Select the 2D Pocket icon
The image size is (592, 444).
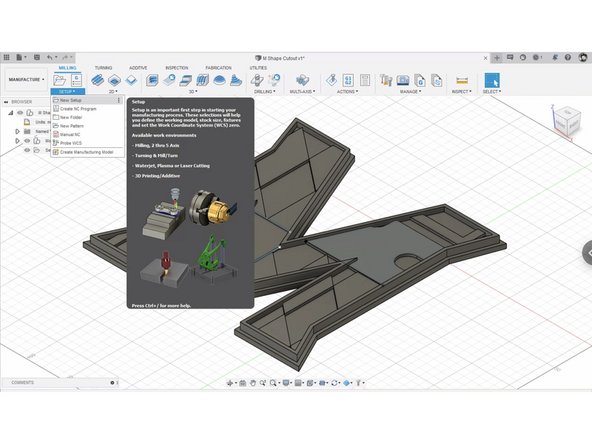coord(114,80)
